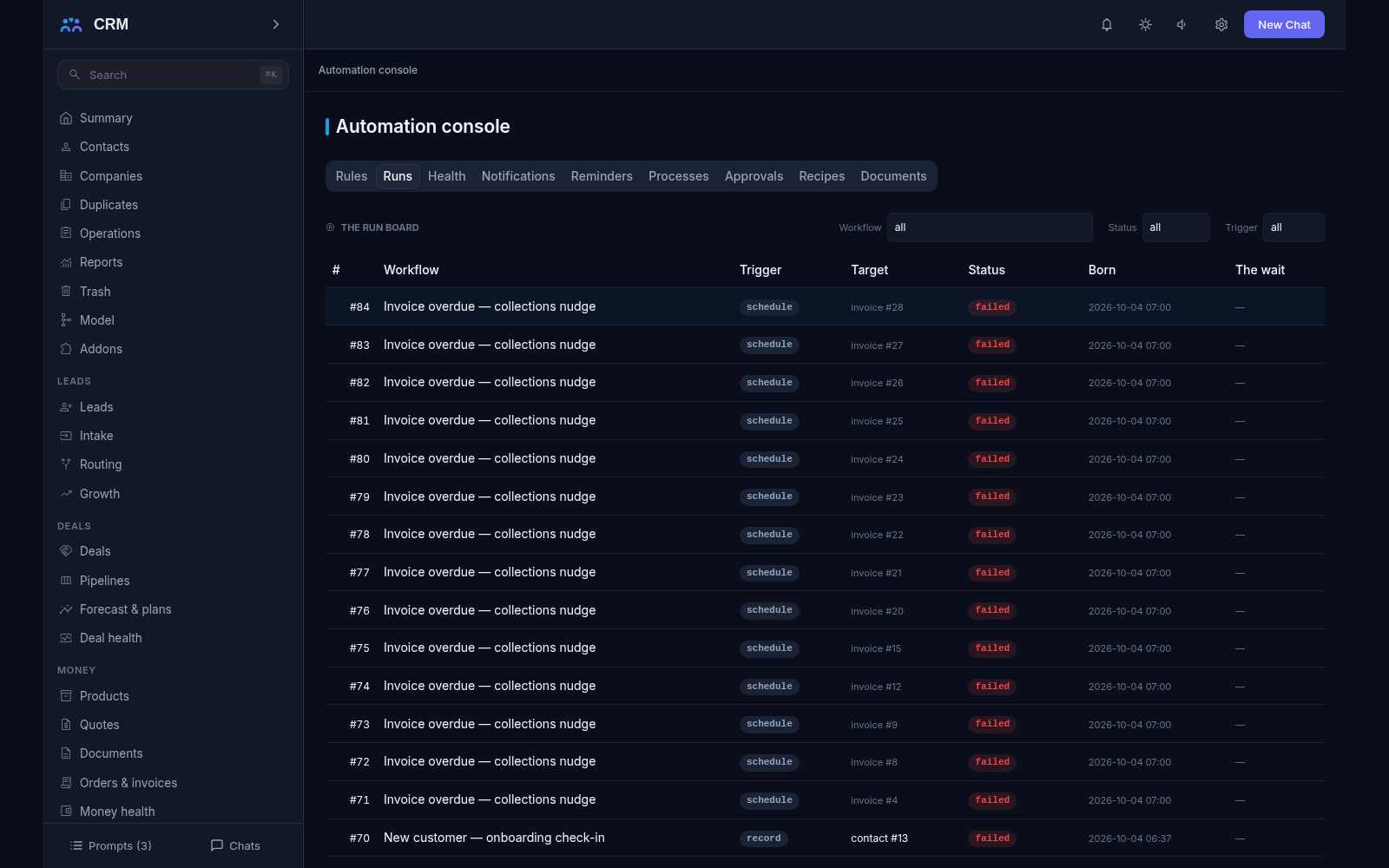The height and width of the screenshot is (868, 1389).
Task: Open Forecast & plans line-chart icon
Action: coord(66,609)
